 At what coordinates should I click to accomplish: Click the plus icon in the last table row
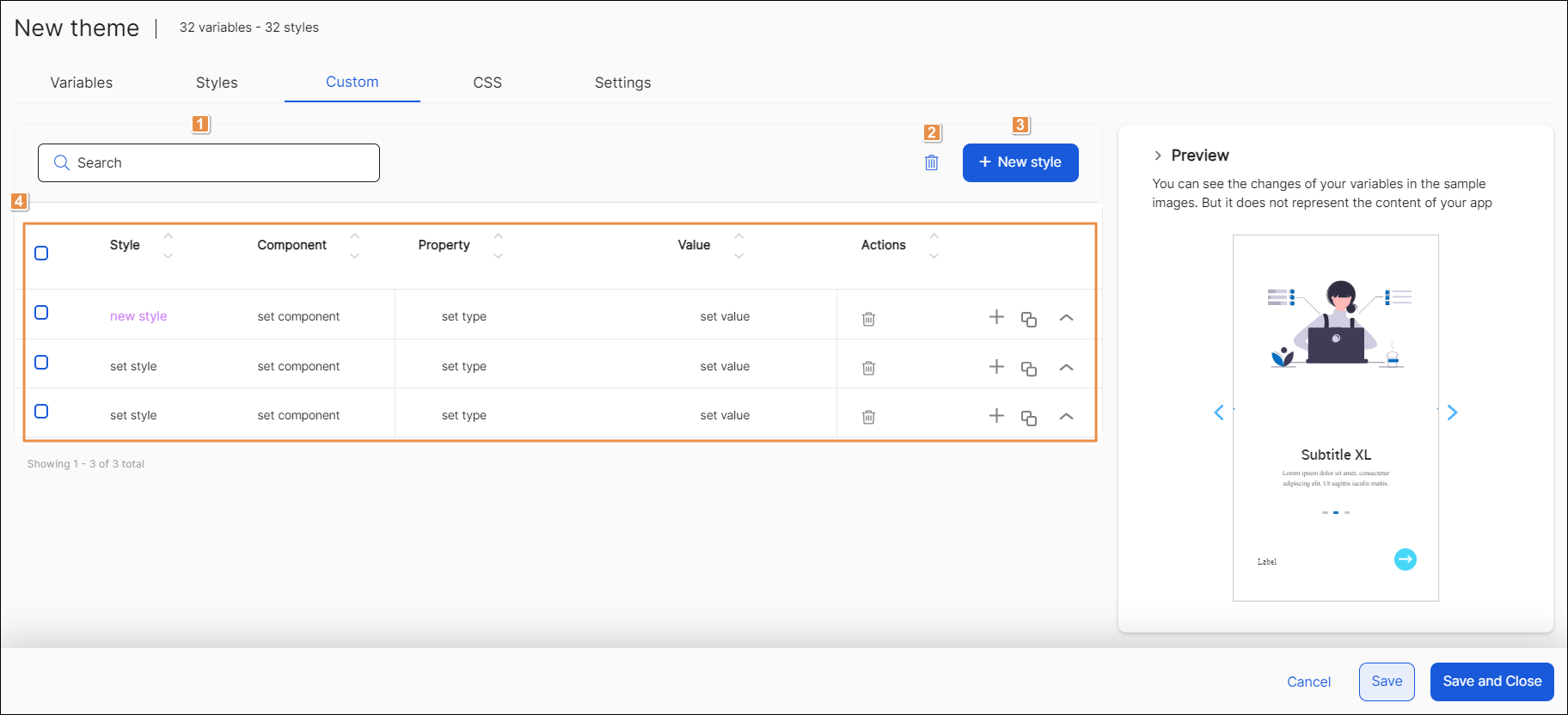(996, 416)
